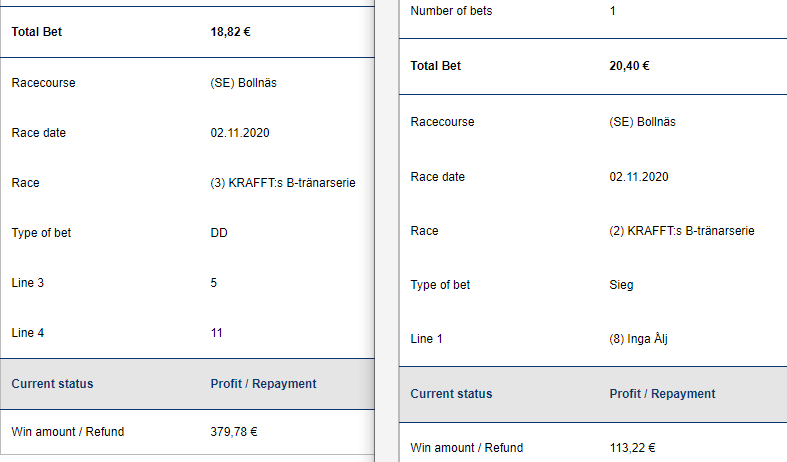This screenshot has width=787, height=462.
Task: Click the left Race date 02.11.2020
Action: click(240, 133)
